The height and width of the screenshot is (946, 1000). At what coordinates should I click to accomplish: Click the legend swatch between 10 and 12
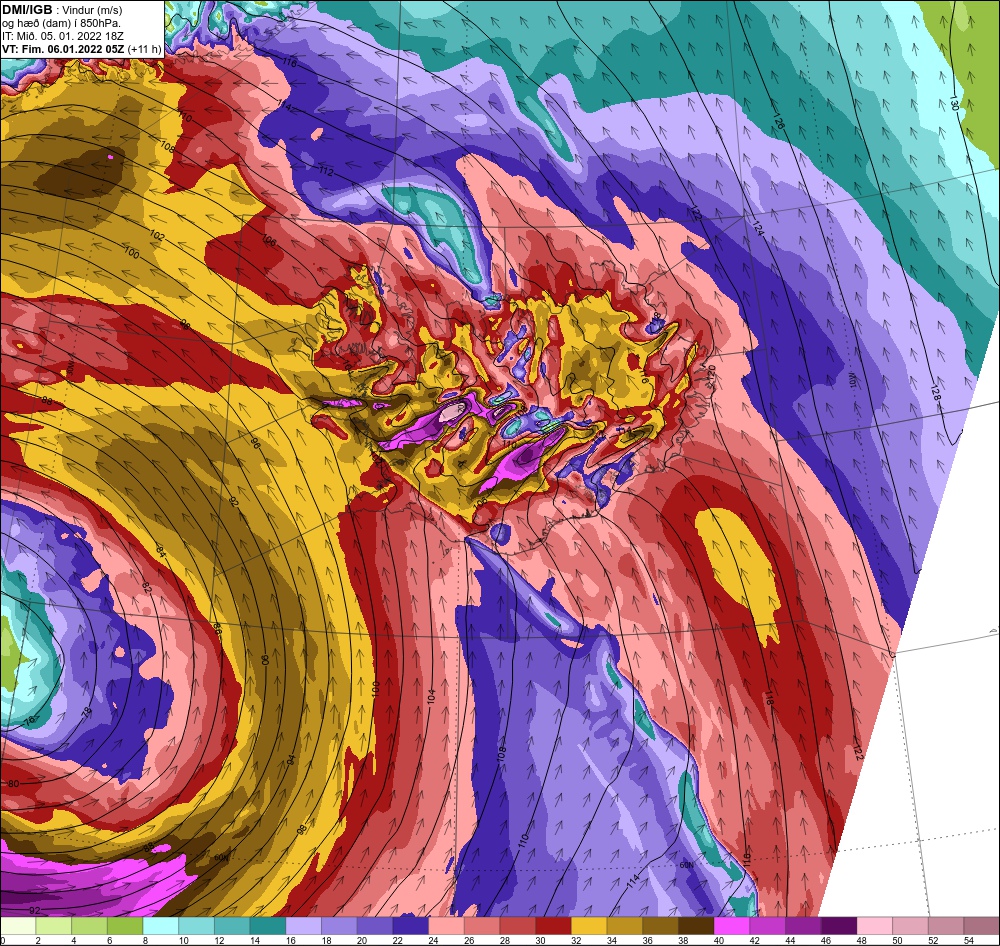point(196,926)
